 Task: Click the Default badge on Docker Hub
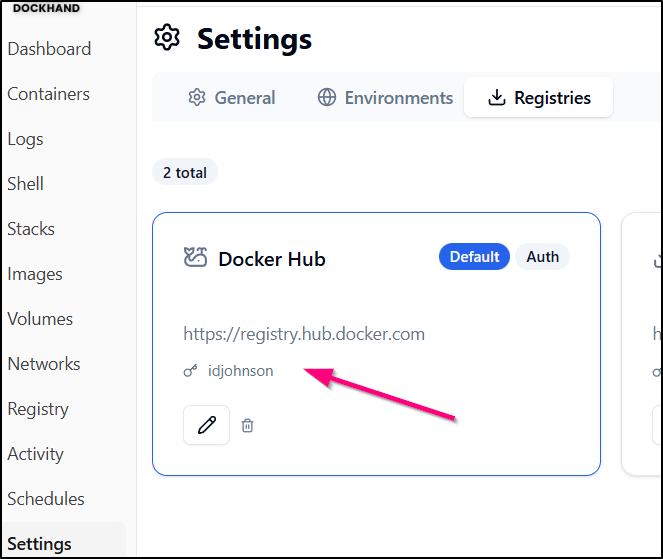[474, 257]
